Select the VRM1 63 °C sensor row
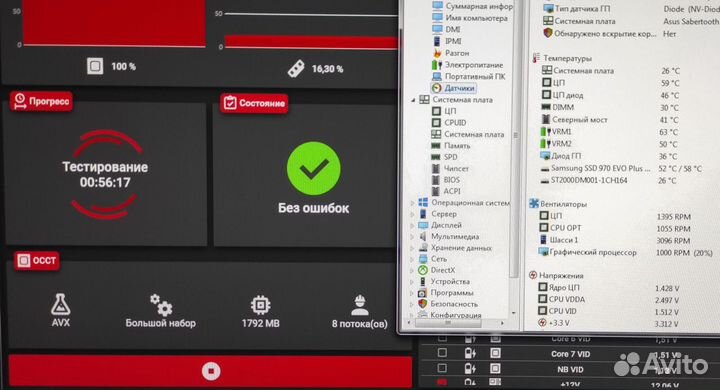The image size is (720, 390). tap(610, 132)
